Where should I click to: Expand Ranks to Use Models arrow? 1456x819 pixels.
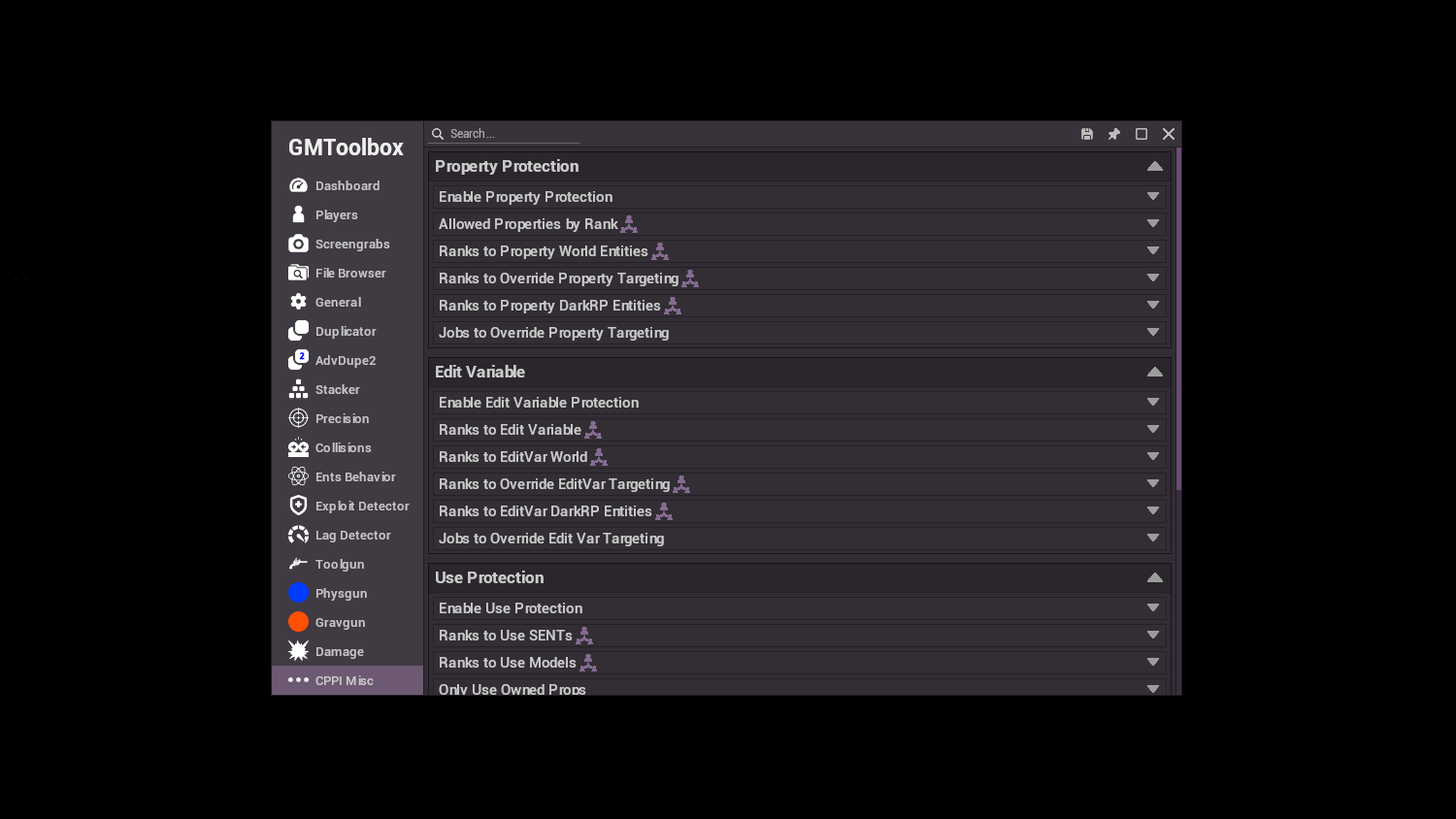click(1153, 662)
